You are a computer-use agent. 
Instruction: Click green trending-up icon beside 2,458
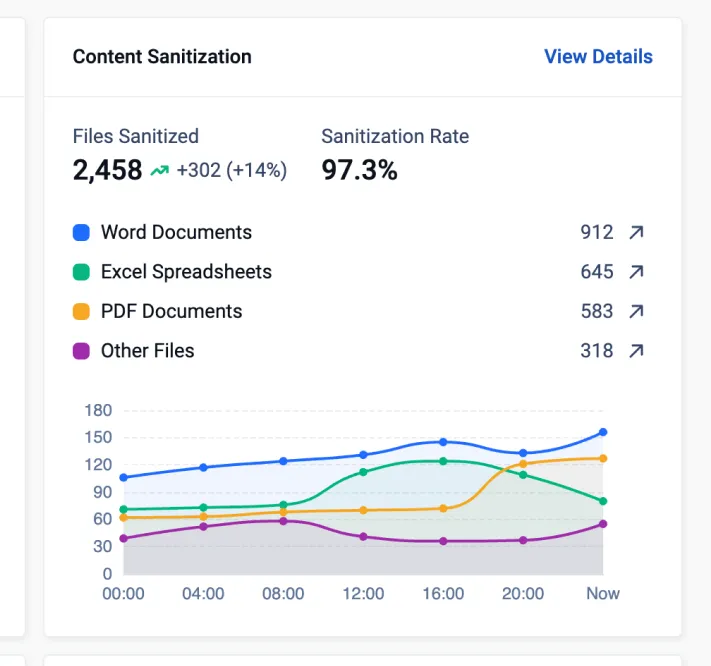click(x=160, y=170)
